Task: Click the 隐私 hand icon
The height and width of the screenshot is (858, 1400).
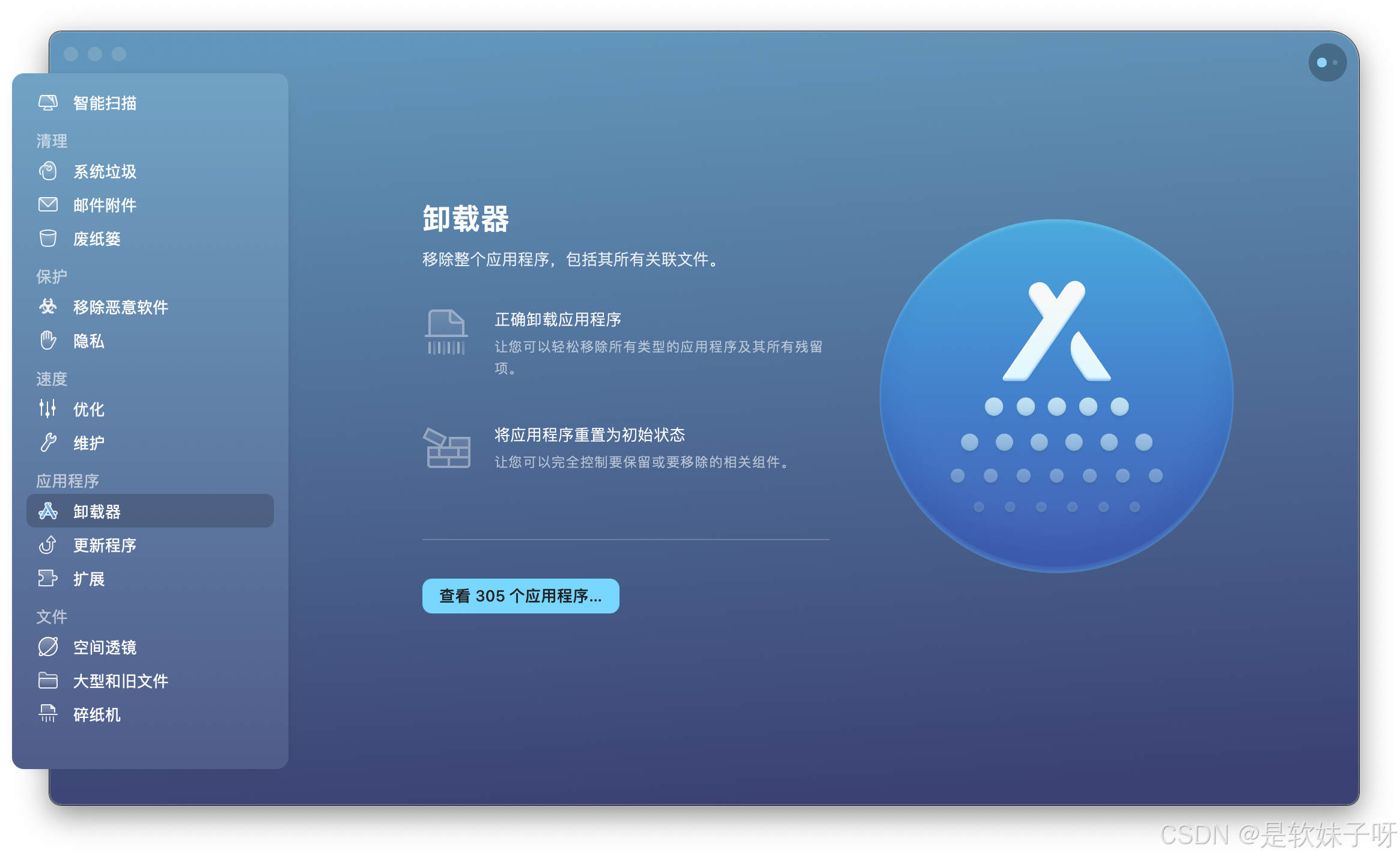Action: click(48, 341)
